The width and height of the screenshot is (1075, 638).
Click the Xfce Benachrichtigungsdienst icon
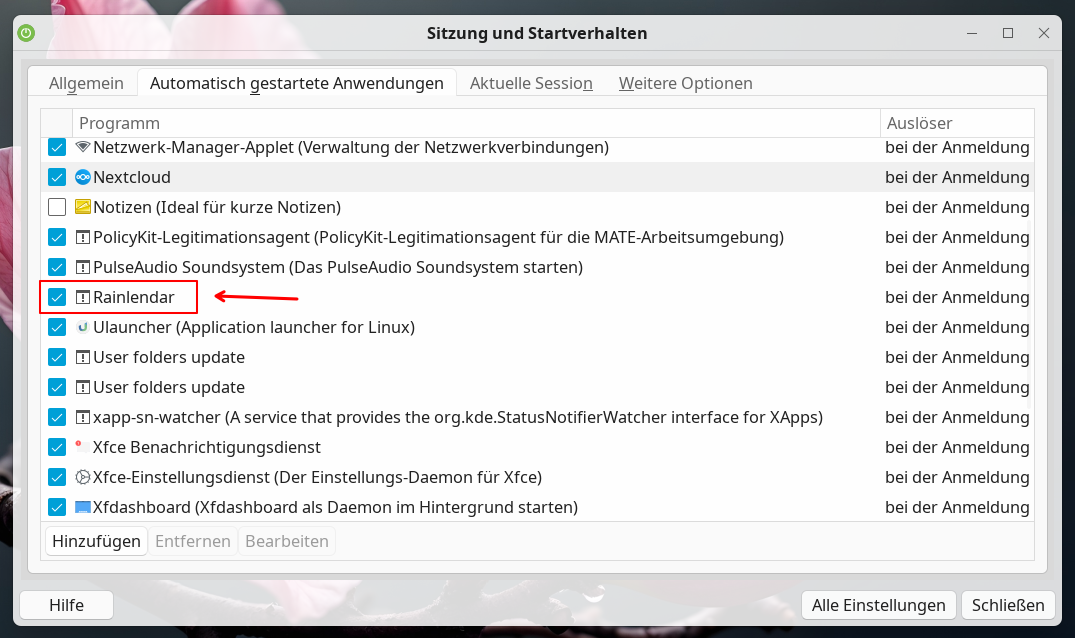coord(83,448)
